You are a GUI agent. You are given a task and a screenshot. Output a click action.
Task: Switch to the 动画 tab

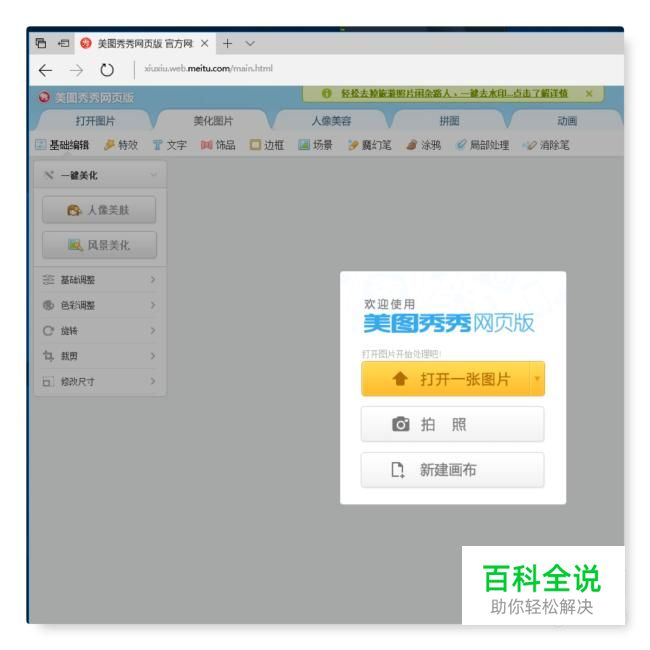(x=567, y=121)
